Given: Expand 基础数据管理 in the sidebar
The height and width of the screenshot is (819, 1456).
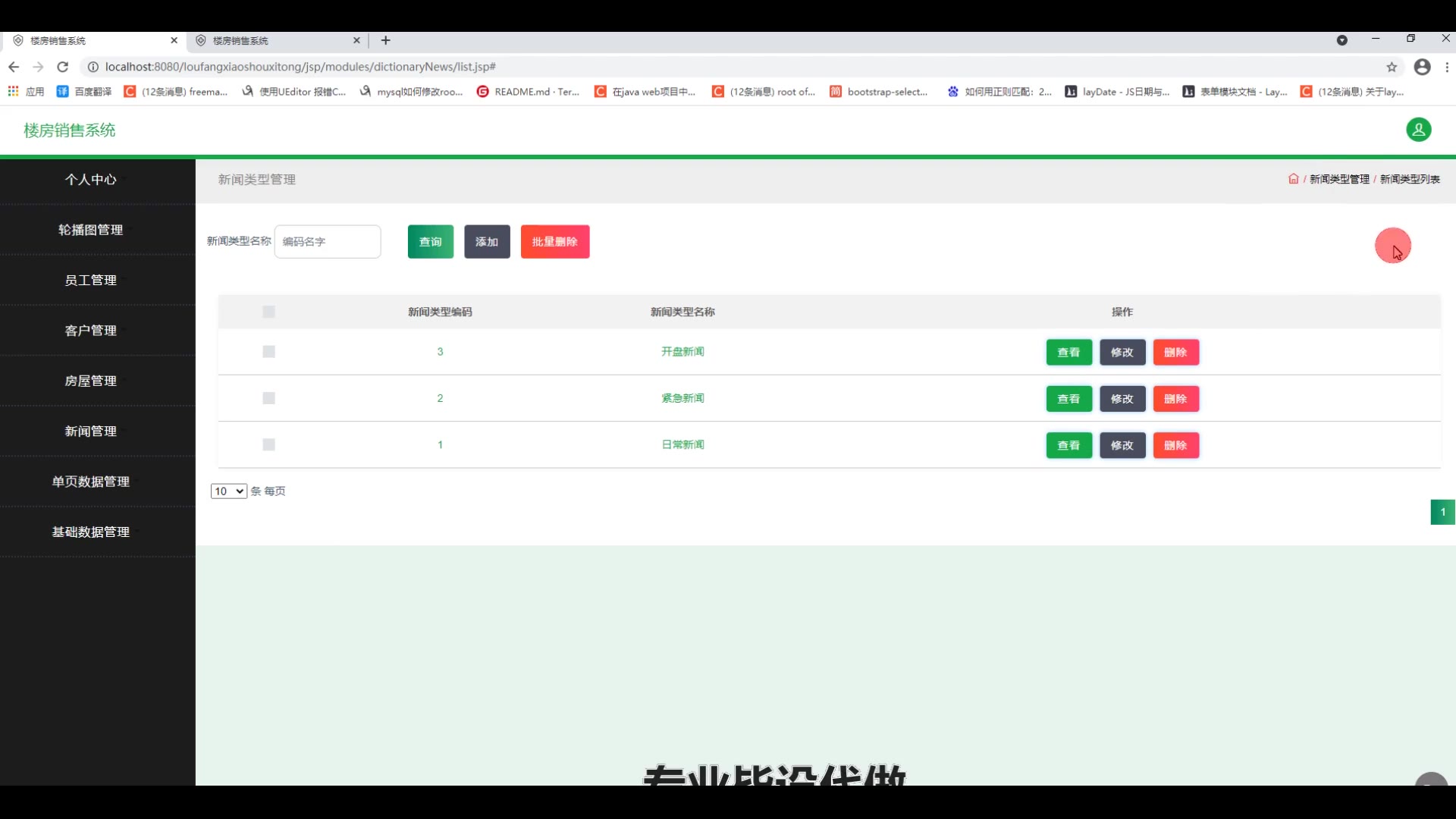Looking at the screenshot, I should coord(91,532).
